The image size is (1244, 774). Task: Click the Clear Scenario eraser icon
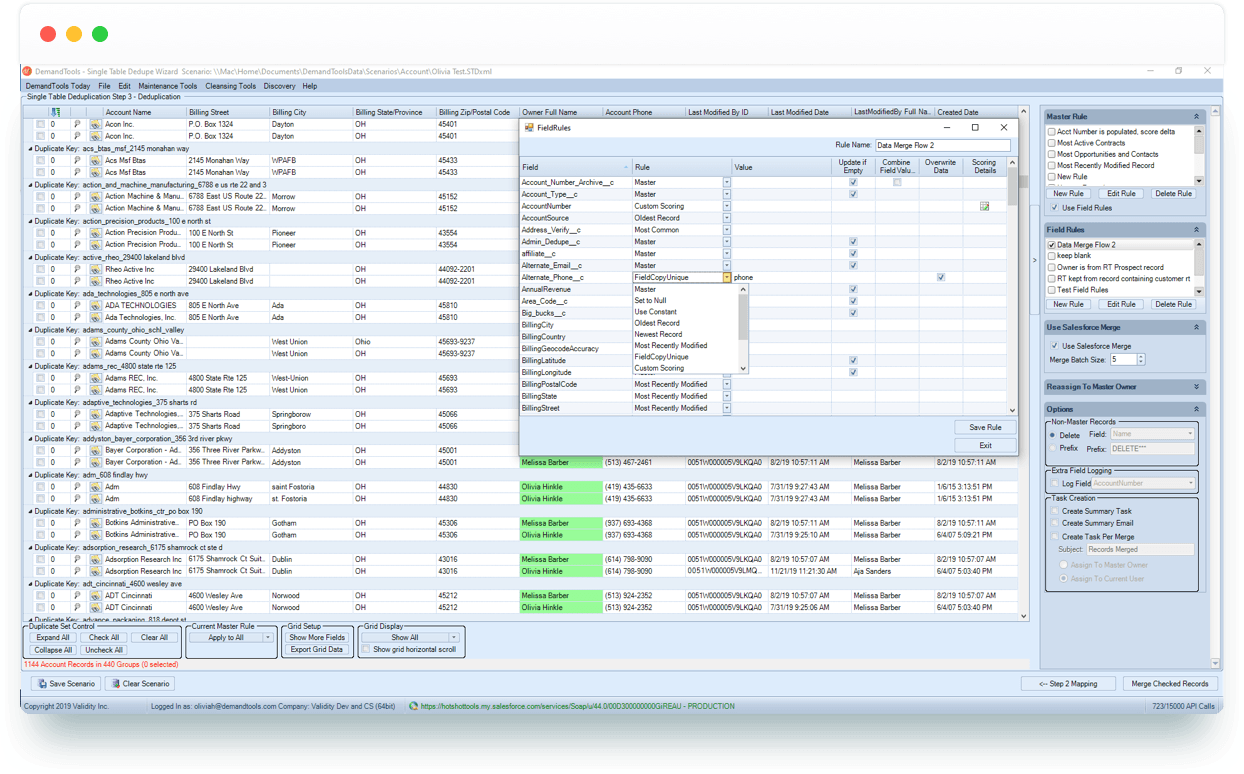(115, 684)
